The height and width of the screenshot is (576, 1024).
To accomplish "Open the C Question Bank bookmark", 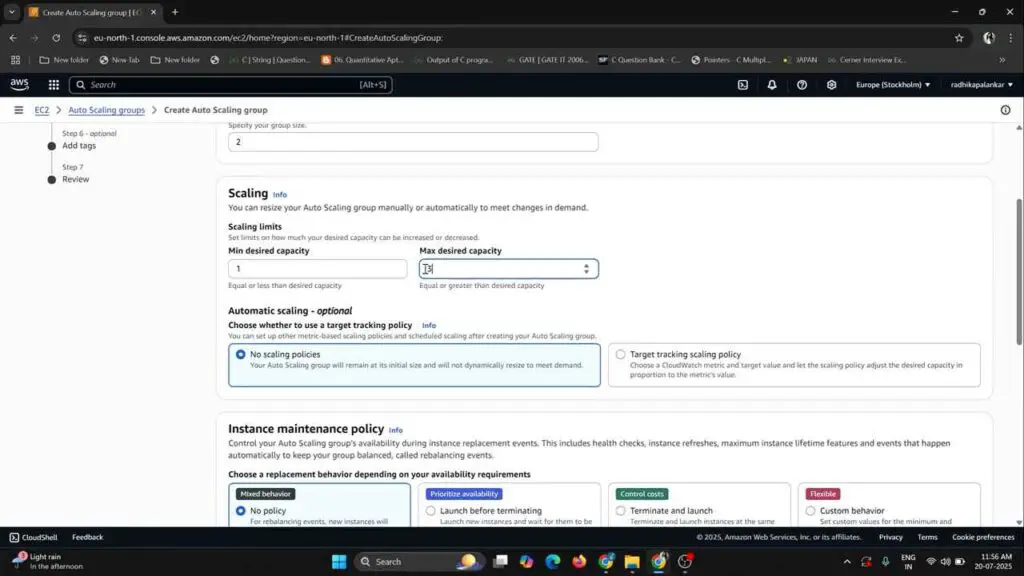I will (639, 59).
